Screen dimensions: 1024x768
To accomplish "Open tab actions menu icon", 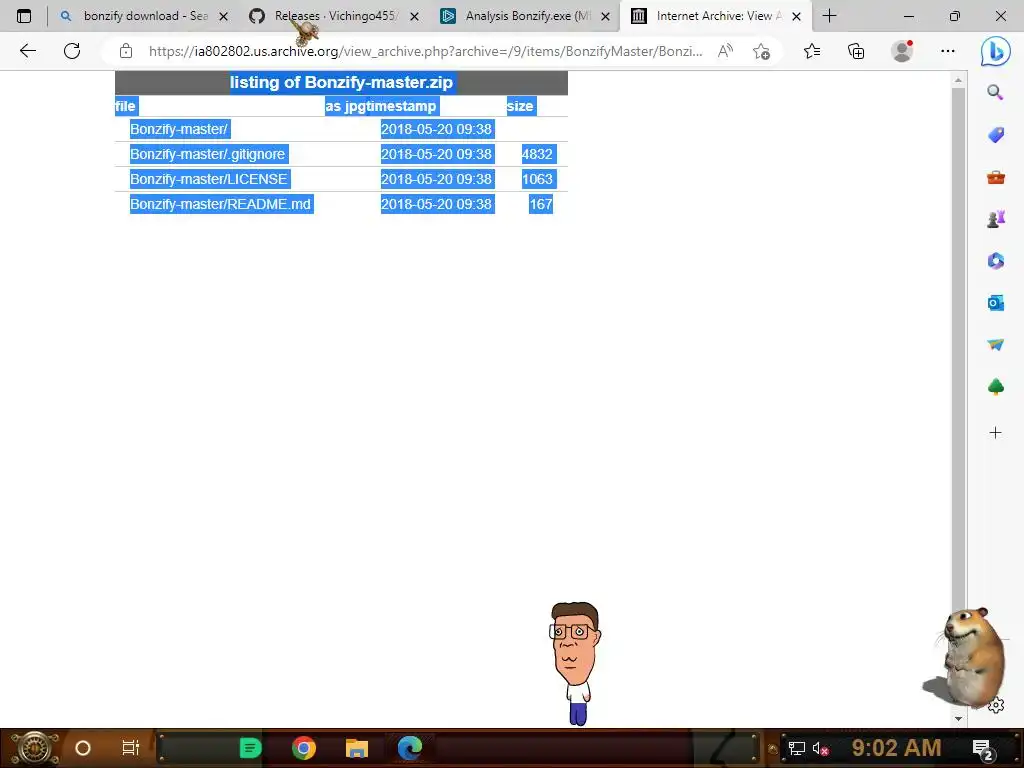I will click(x=24, y=16).
